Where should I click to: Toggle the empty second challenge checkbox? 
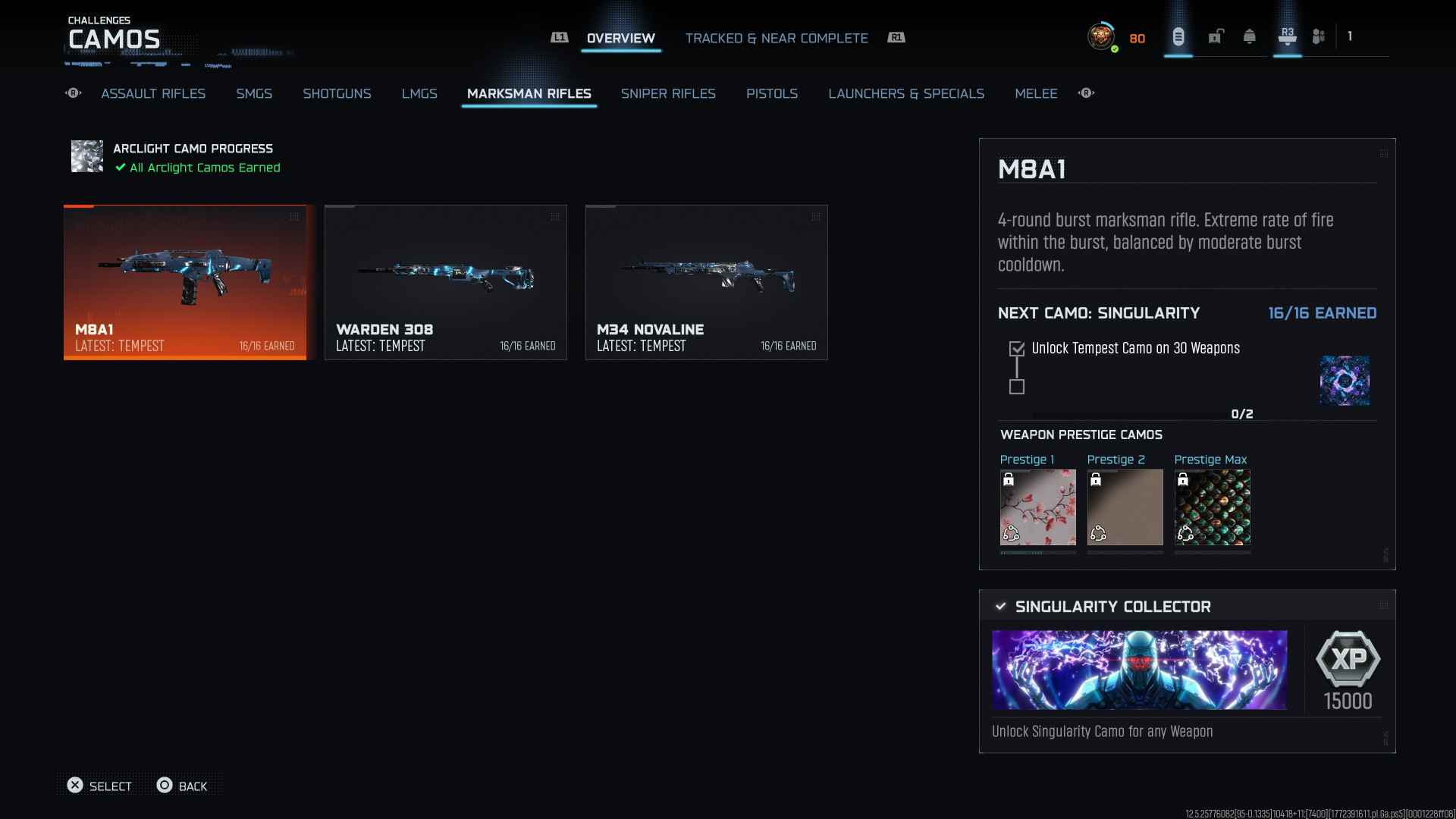[x=1017, y=387]
